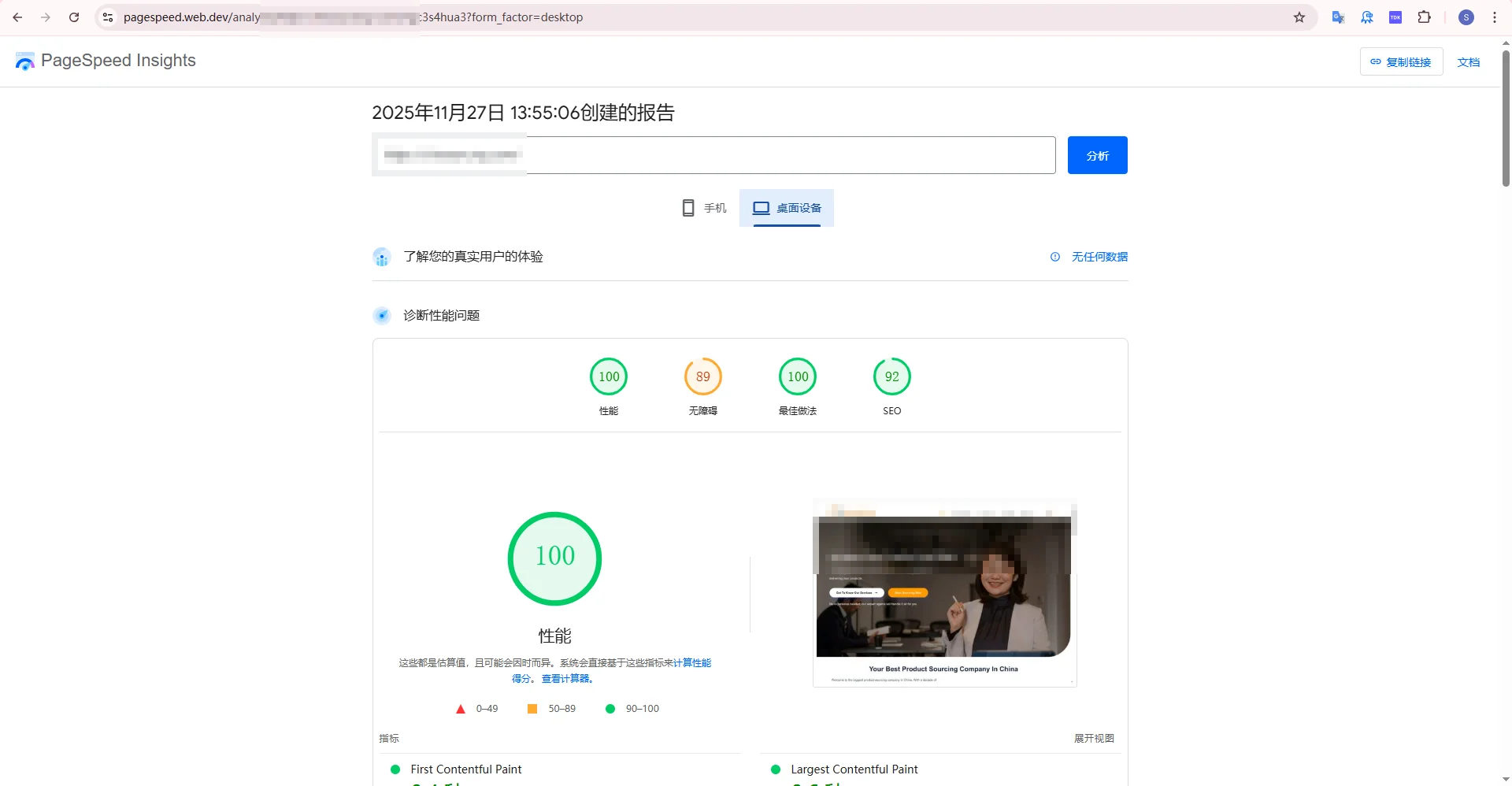The height and width of the screenshot is (786, 1512).
Task: Click the 分析 button
Action: tap(1097, 155)
